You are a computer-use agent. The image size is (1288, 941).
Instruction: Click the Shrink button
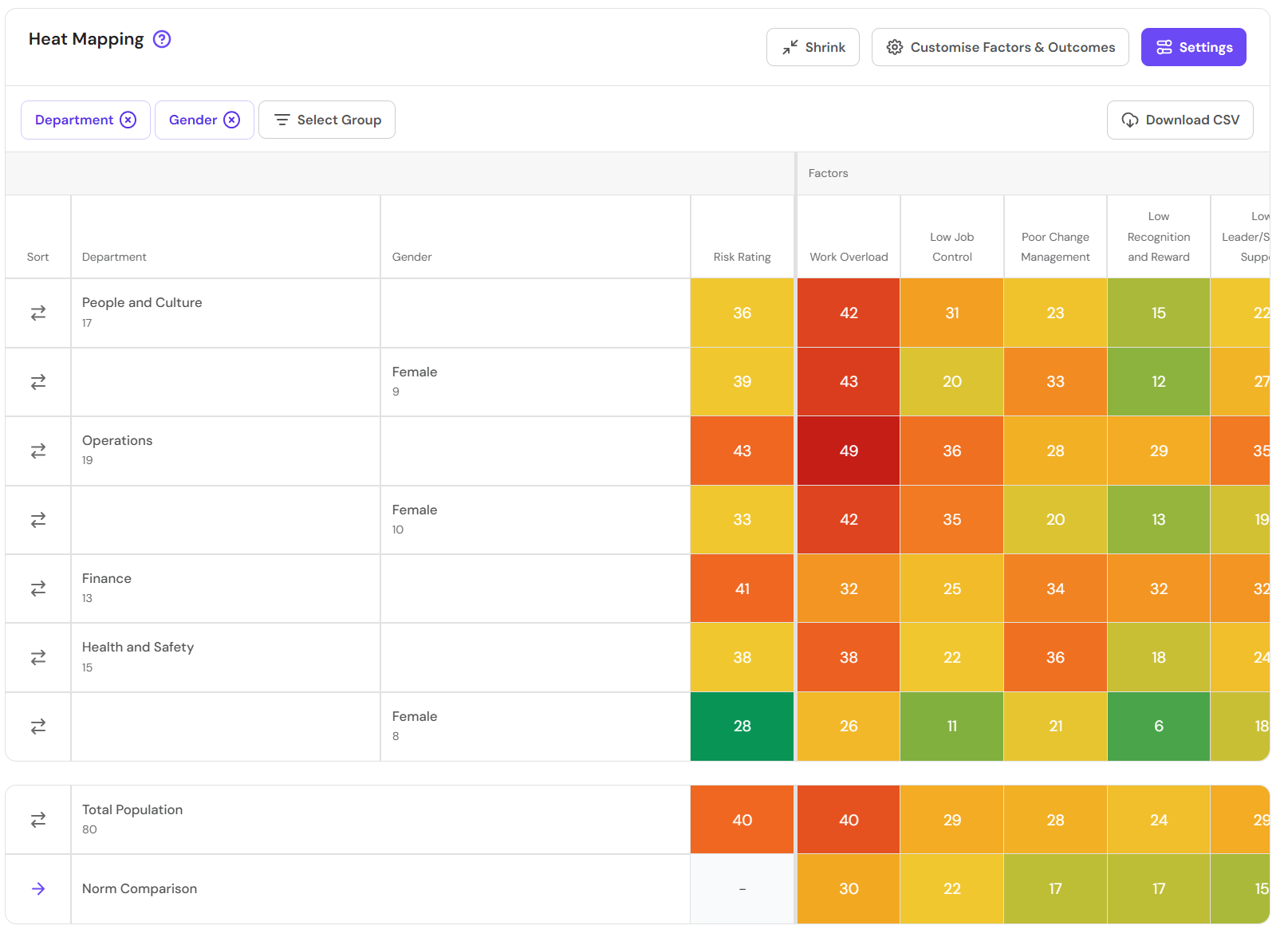[x=813, y=47]
